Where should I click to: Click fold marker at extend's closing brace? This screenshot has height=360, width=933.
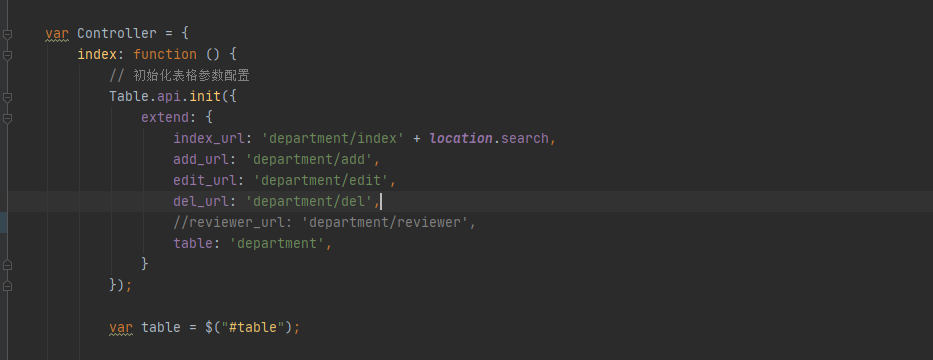[7, 264]
